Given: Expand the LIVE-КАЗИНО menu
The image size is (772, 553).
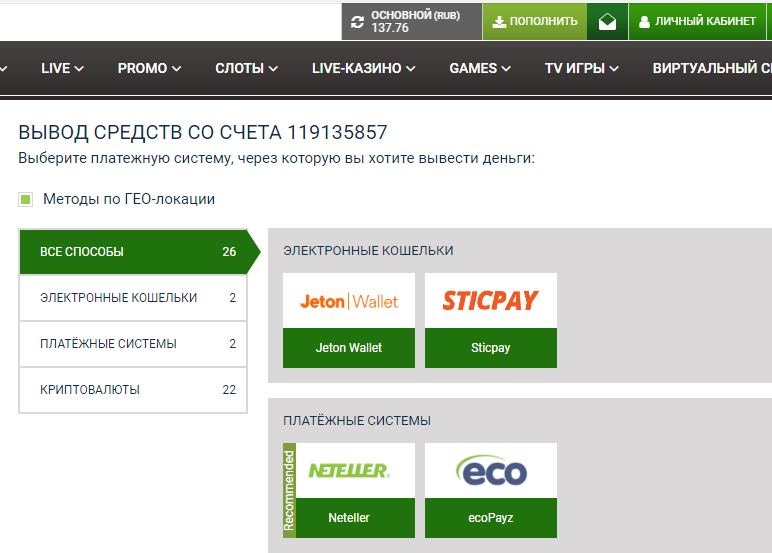Looking at the screenshot, I should click(x=363, y=68).
